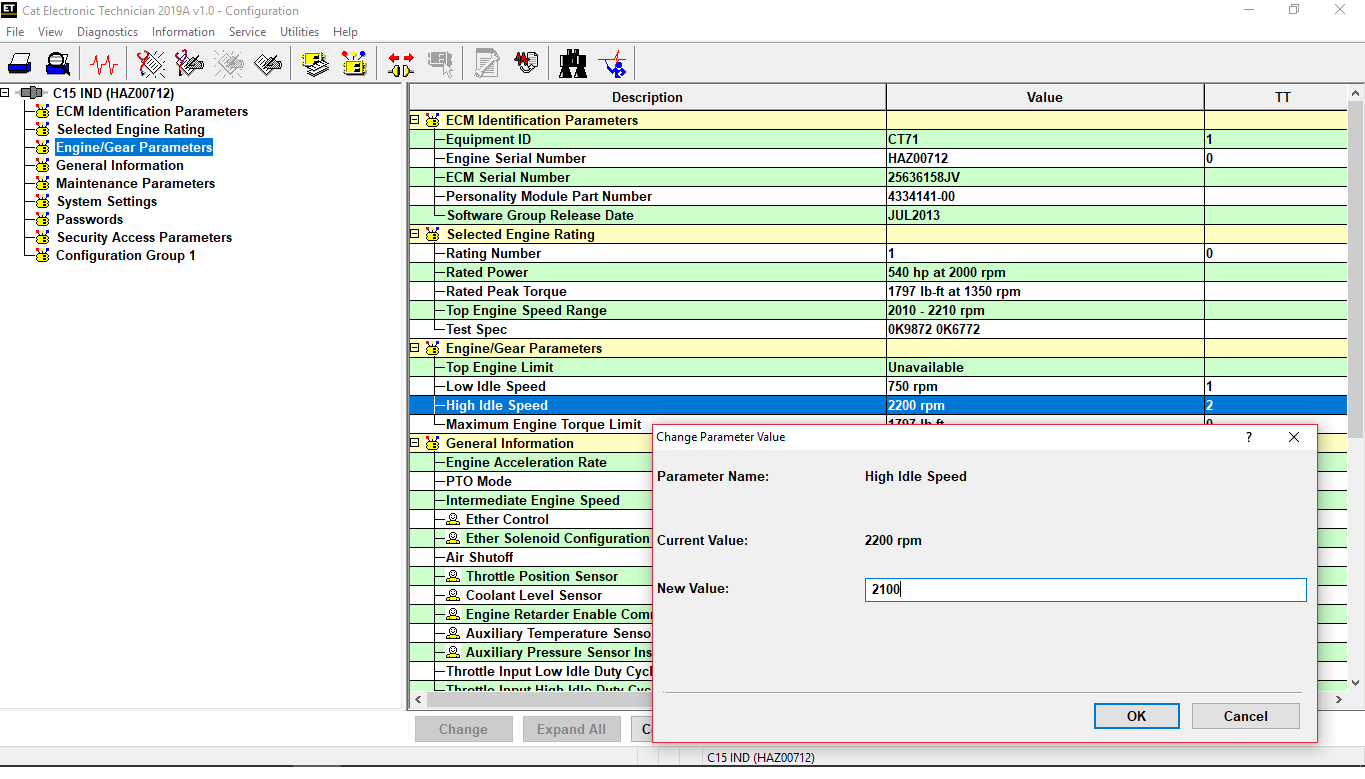Image resolution: width=1365 pixels, height=779 pixels.
Task: Open Active Diagnostic Codes toolbar icon
Action: click(x=151, y=64)
